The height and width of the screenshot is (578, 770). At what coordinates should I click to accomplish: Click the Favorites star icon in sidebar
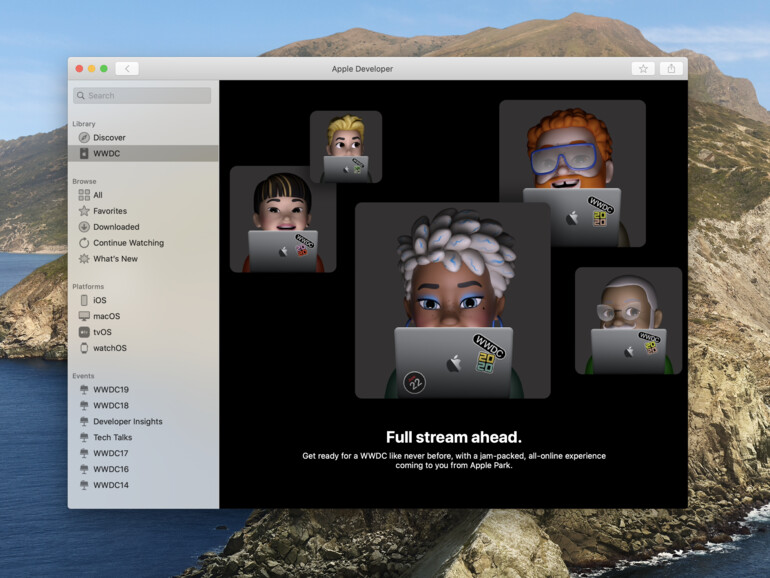[84, 211]
